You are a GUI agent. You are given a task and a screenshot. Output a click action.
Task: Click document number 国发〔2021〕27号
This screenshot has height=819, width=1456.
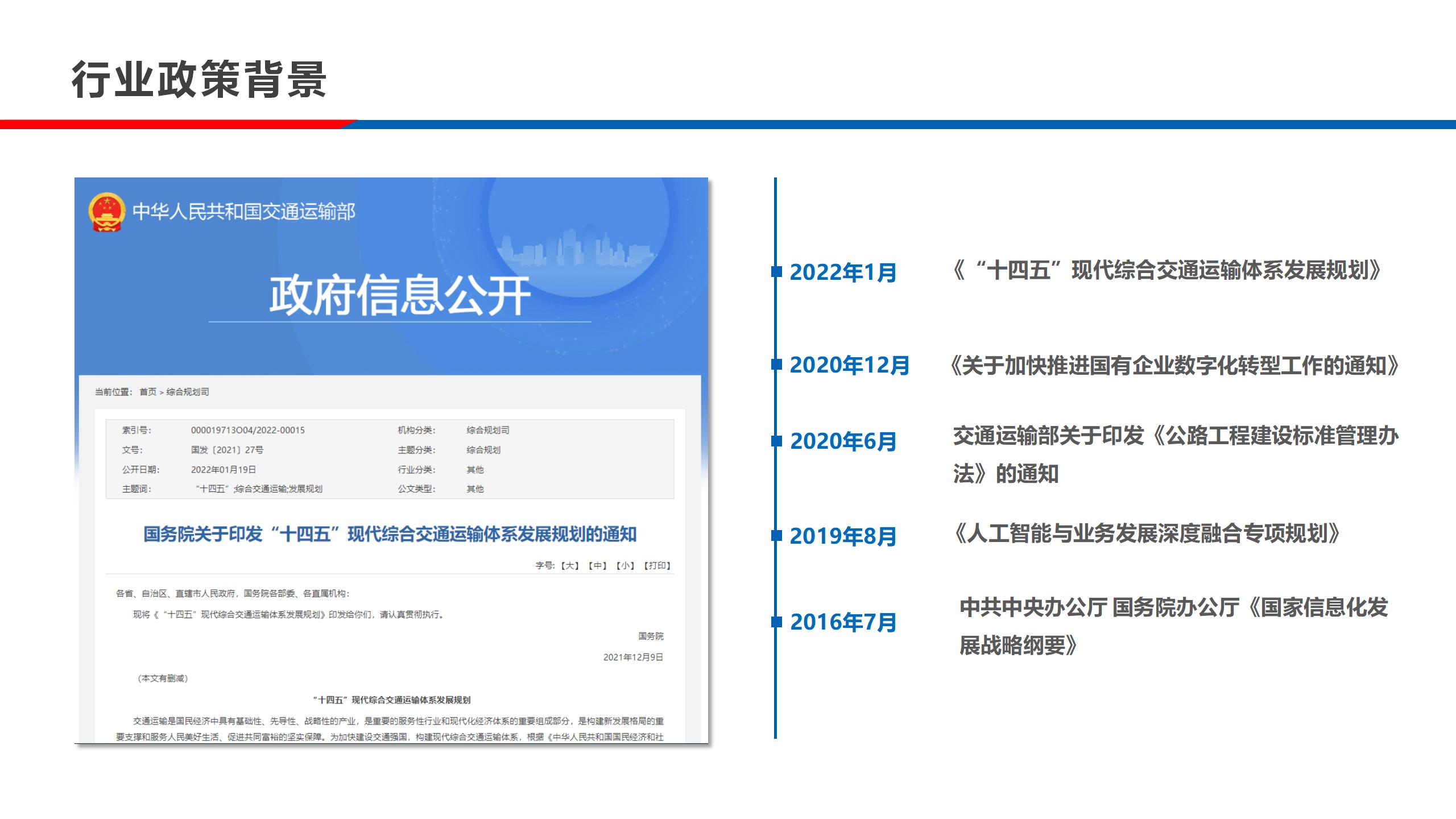[227, 450]
